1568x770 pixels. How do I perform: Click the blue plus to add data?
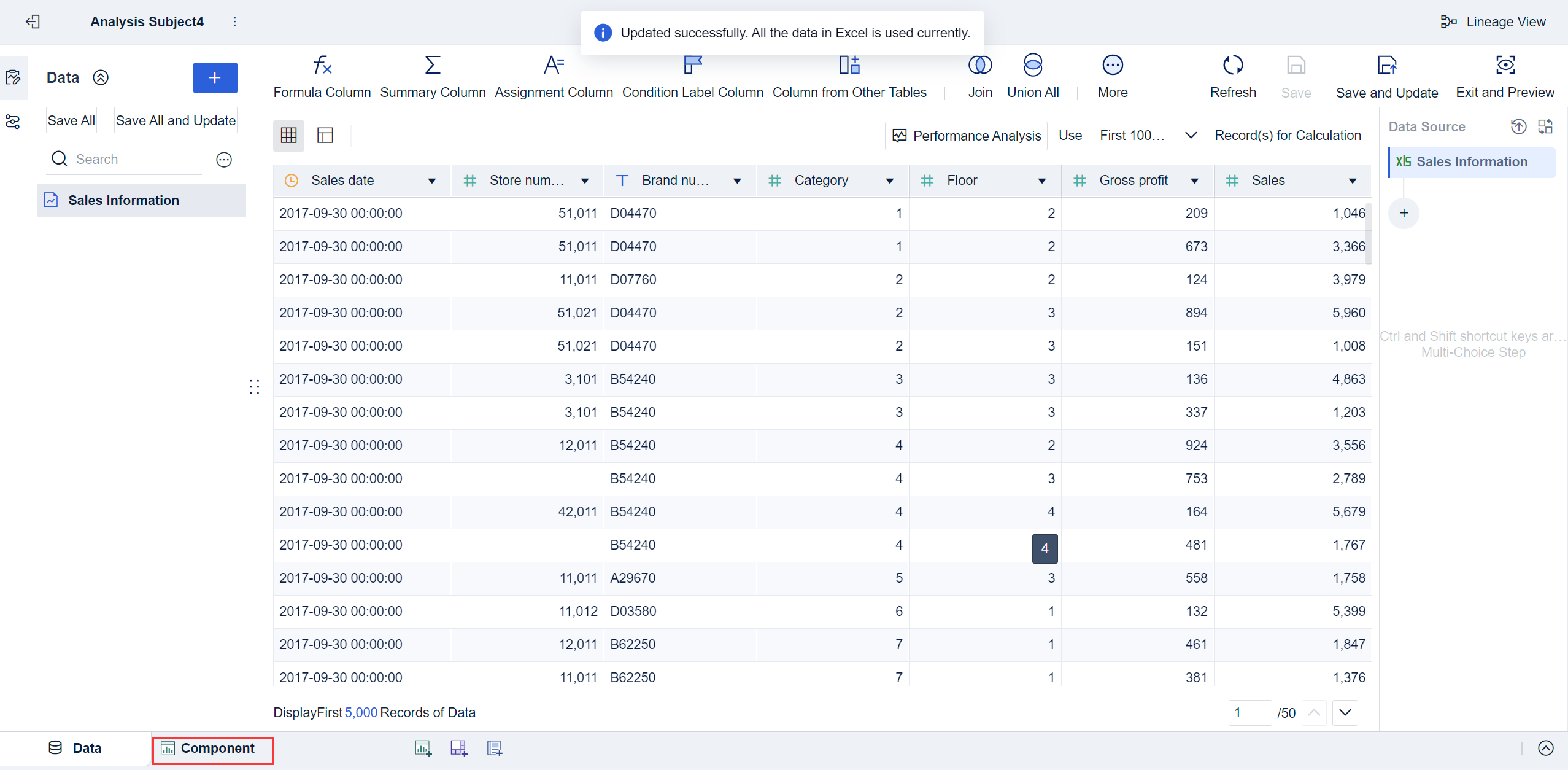click(x=215, y=77)
